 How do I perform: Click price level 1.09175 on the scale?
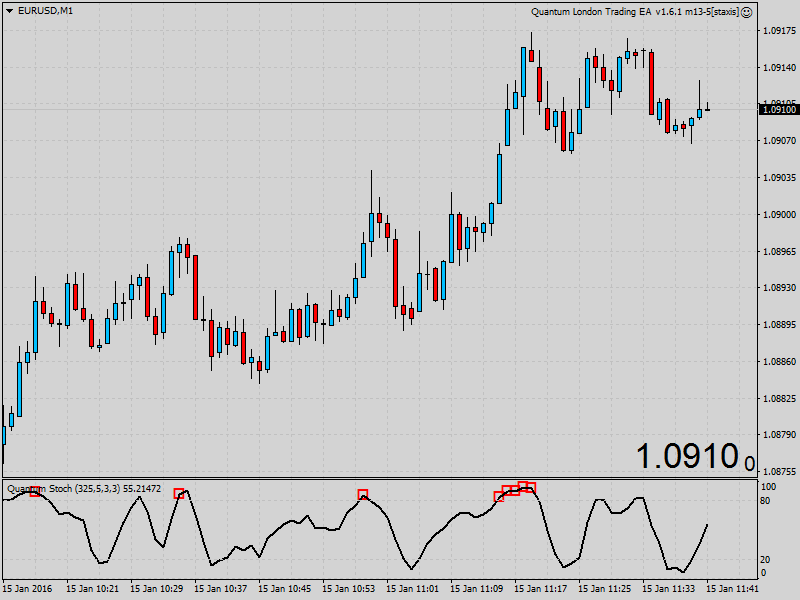coord(779,31)
